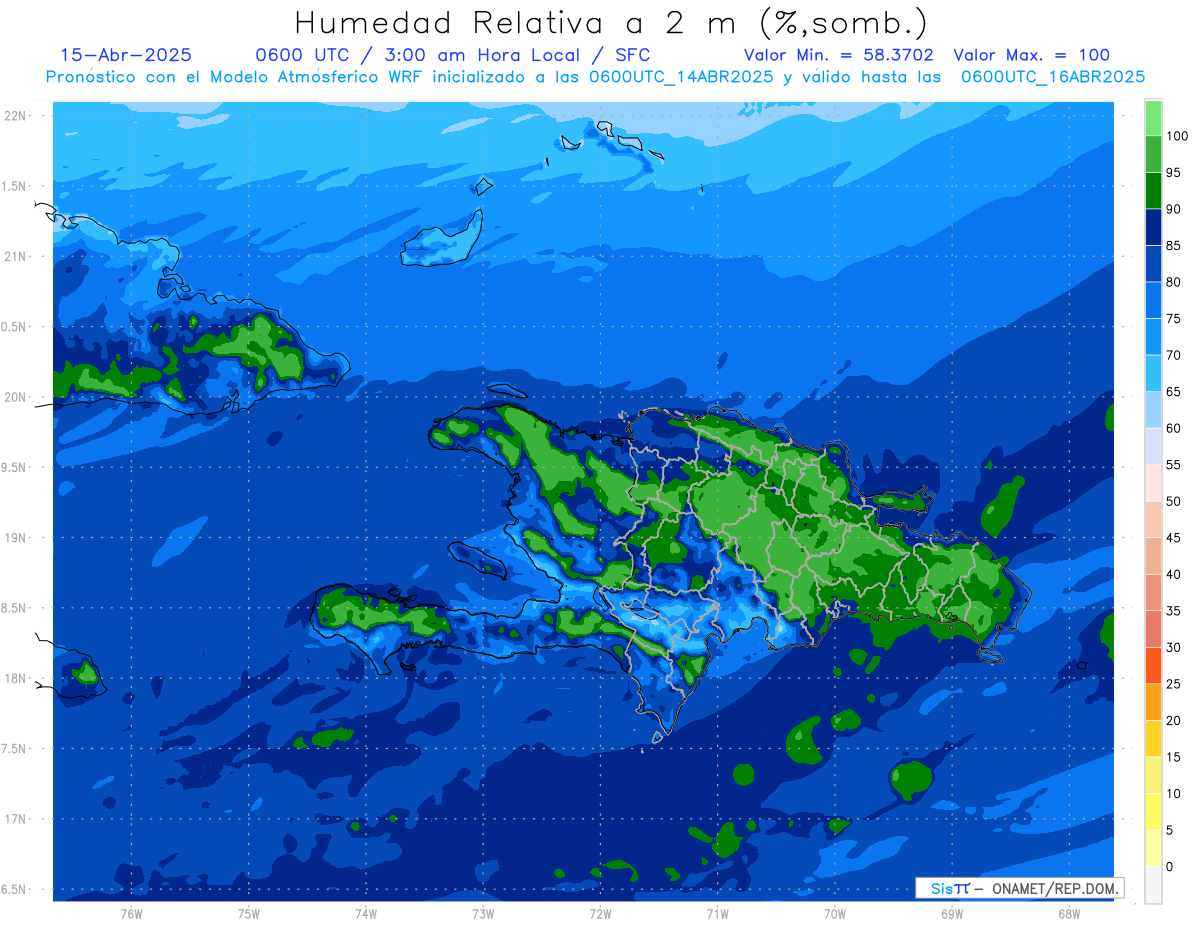Click the legend scale value "90"
1200x927 pixels.
click(x=1173, y=209)
